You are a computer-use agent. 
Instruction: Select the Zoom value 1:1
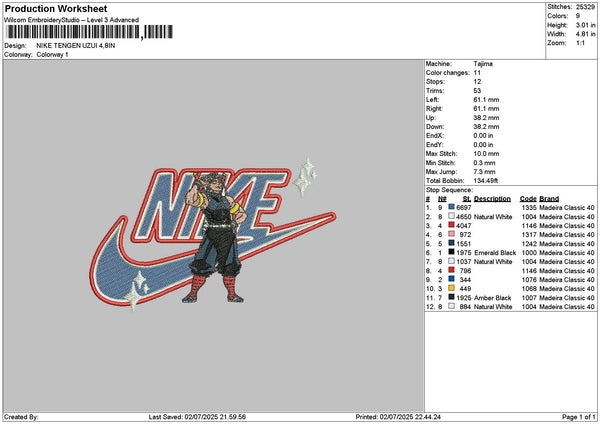[580, 43]
